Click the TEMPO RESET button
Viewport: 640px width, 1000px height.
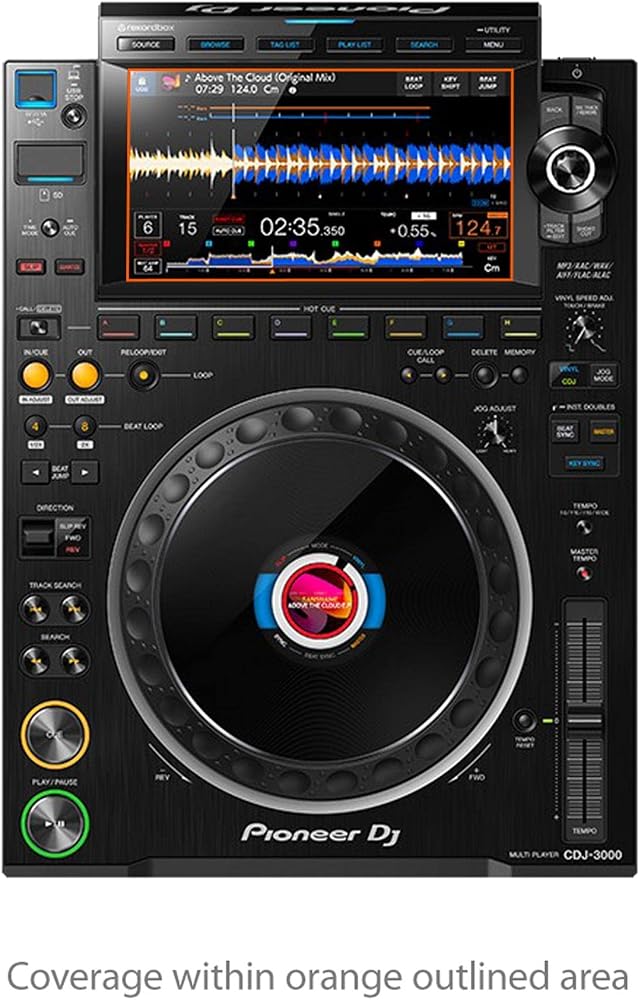(x=525, y=721)
